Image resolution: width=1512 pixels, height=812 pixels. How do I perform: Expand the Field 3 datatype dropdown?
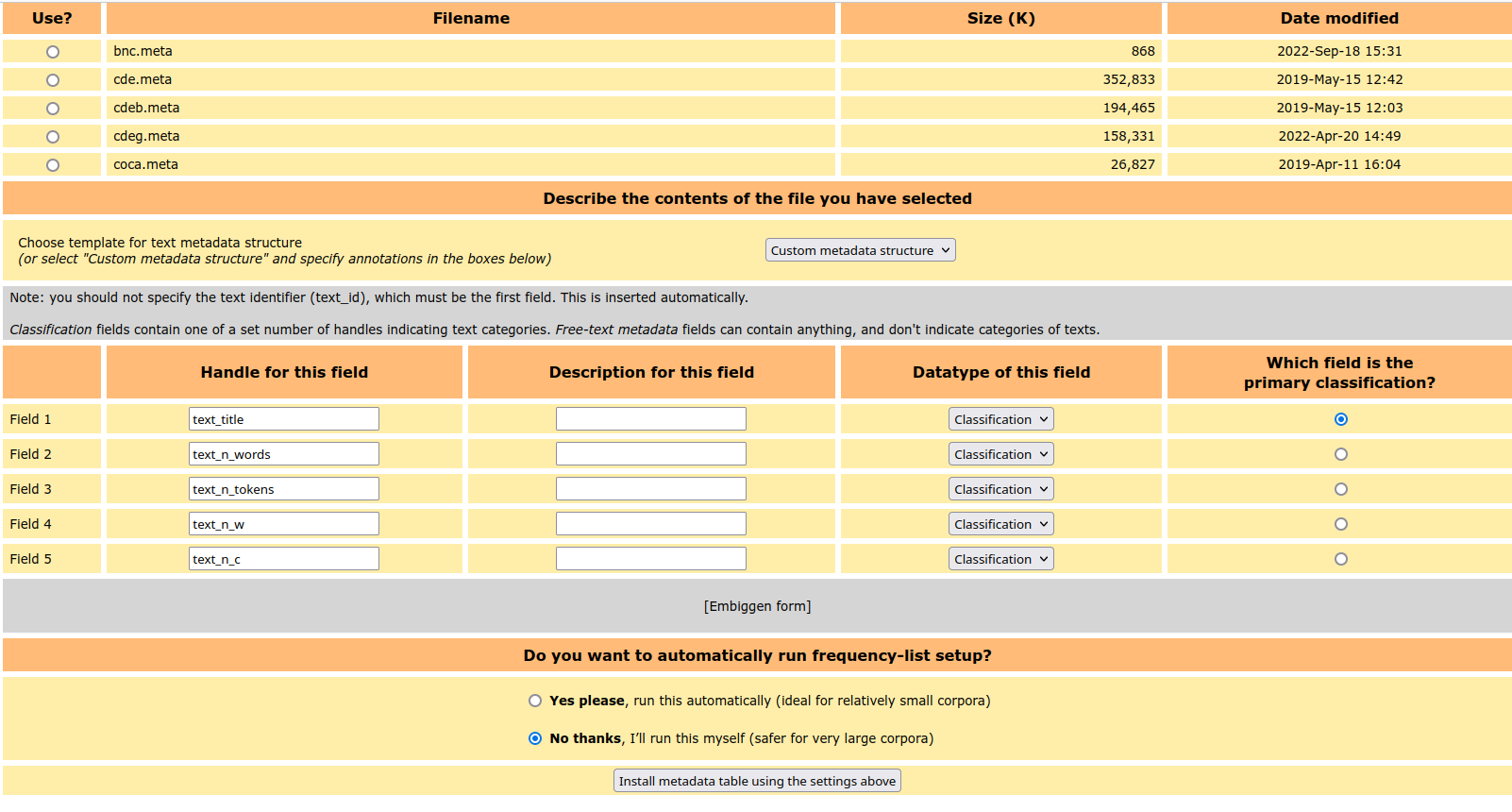[1000, 489]
